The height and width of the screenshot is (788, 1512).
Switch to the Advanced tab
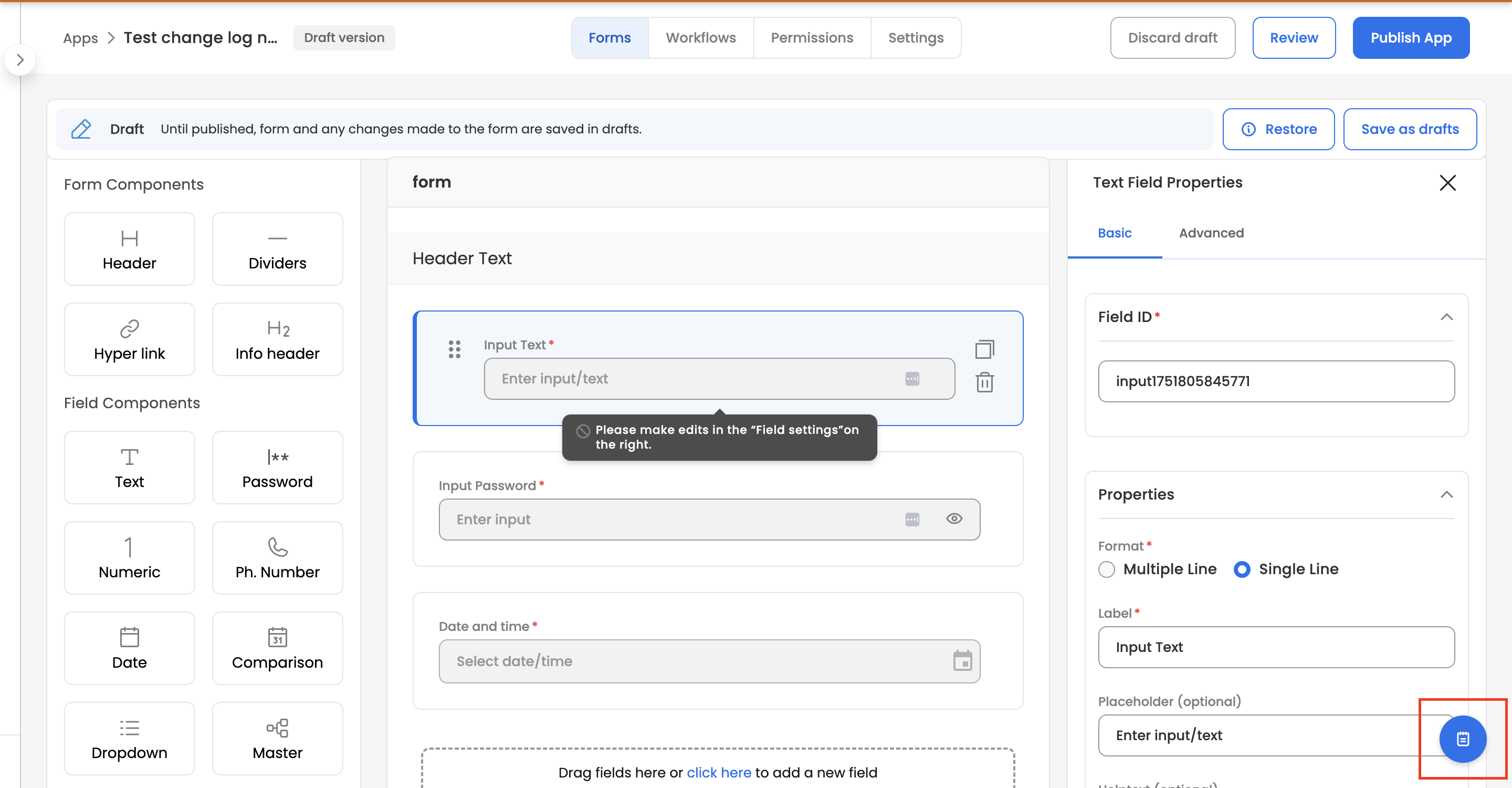pyautogui.click(x=1211, y=233)
